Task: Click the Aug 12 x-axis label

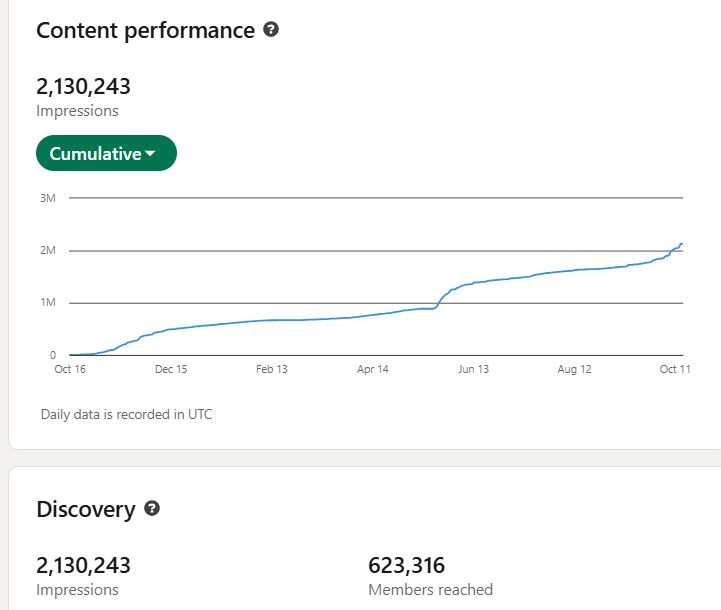Action: [574, 369]
